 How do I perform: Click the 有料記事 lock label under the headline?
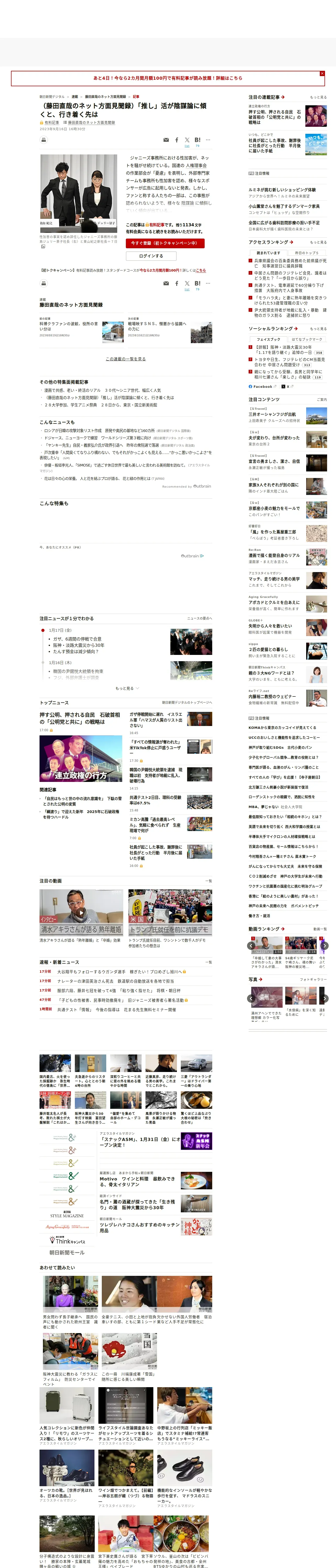pyautogui.click(x=50, y=122)
